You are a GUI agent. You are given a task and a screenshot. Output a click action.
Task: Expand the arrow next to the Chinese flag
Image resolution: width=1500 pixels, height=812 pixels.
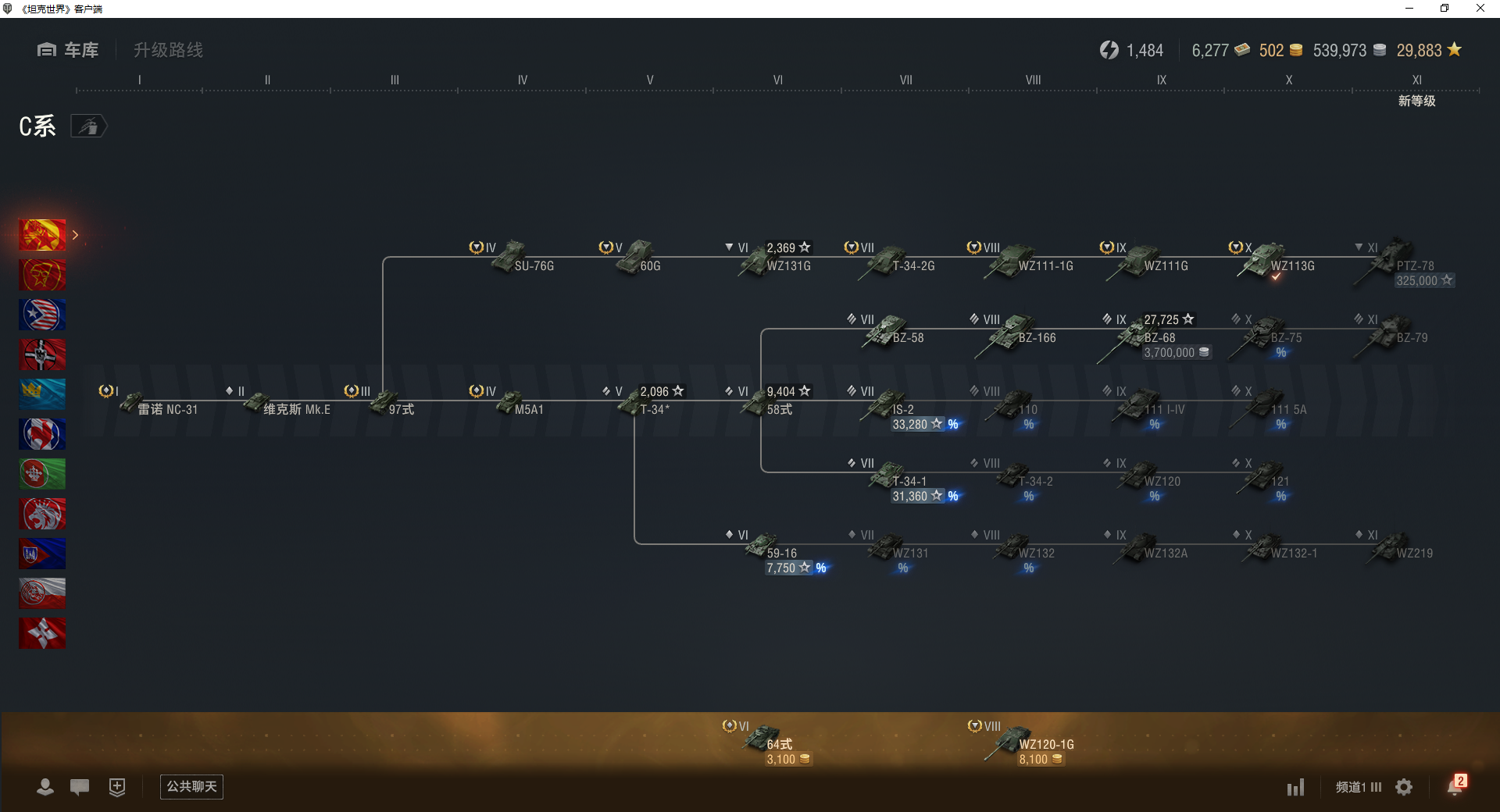[76, 235]
